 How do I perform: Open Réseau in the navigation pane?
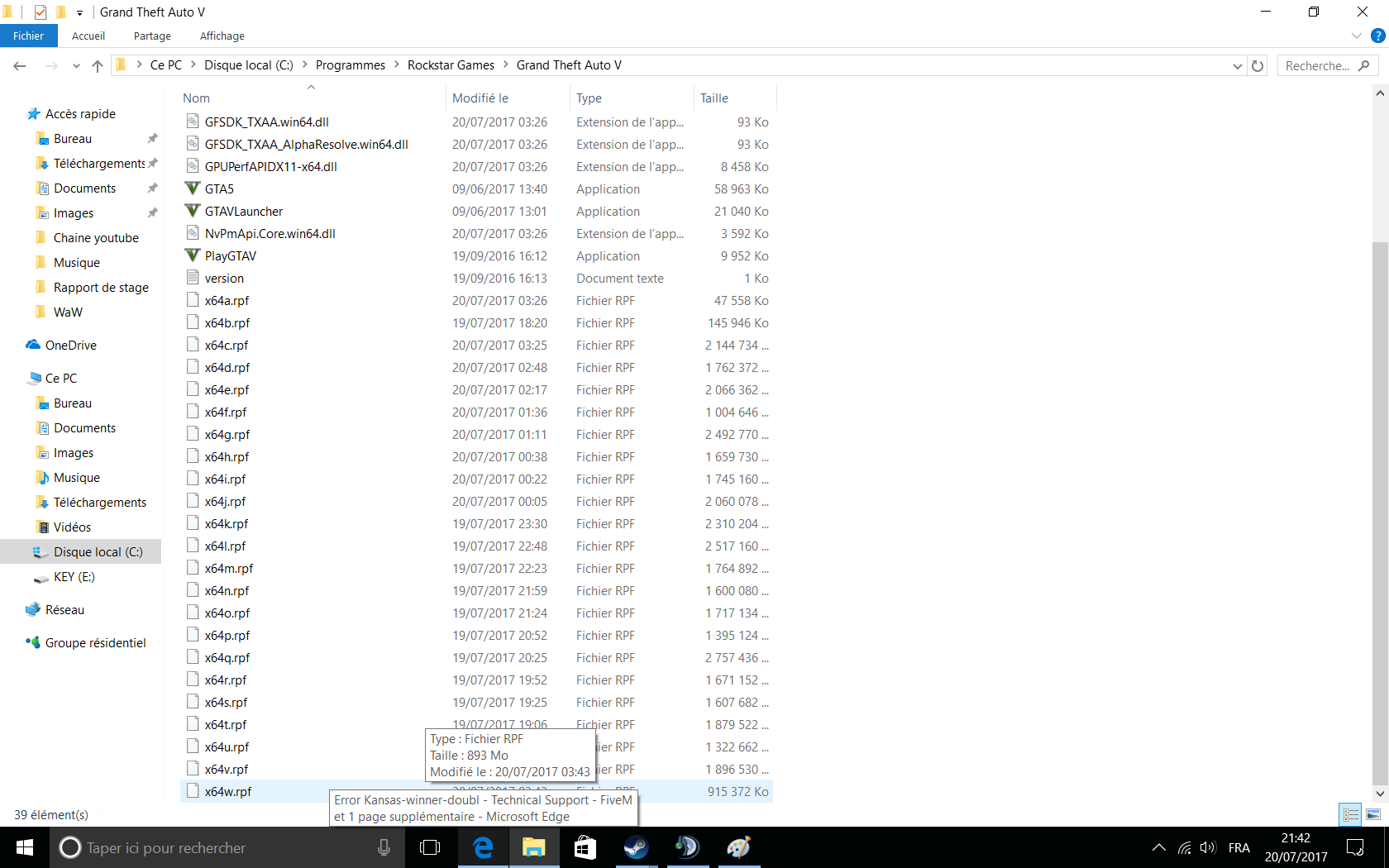click(x=64, y=609)
